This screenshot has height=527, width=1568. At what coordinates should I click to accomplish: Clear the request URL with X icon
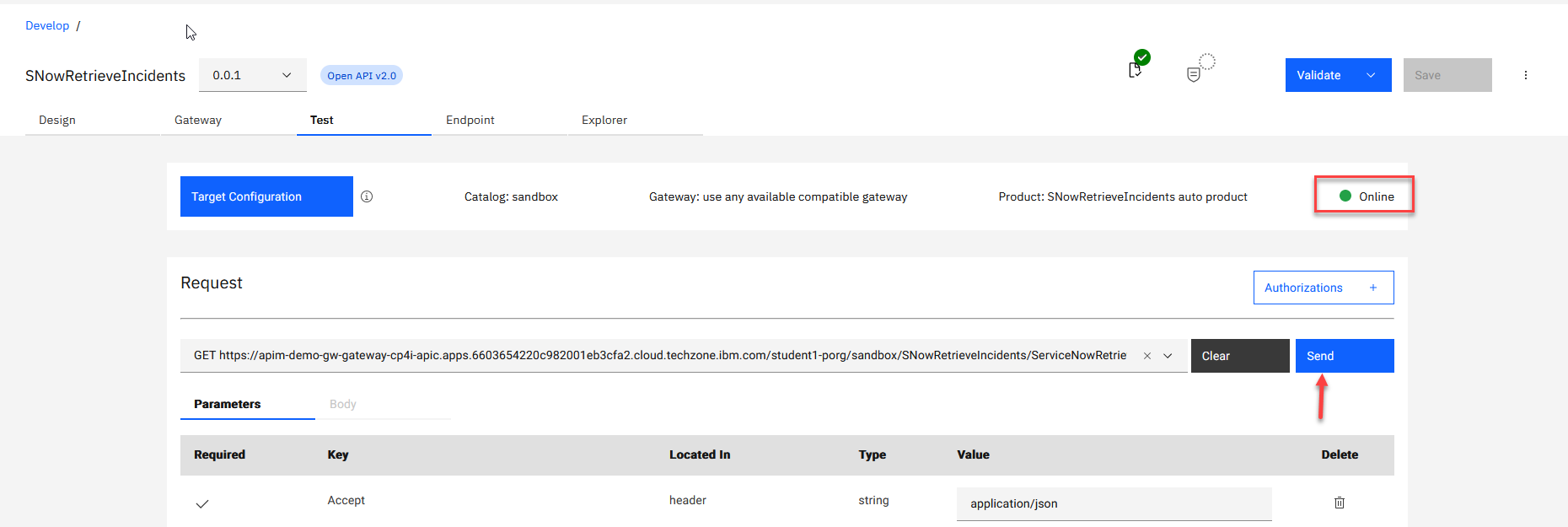coord(1146,356)
